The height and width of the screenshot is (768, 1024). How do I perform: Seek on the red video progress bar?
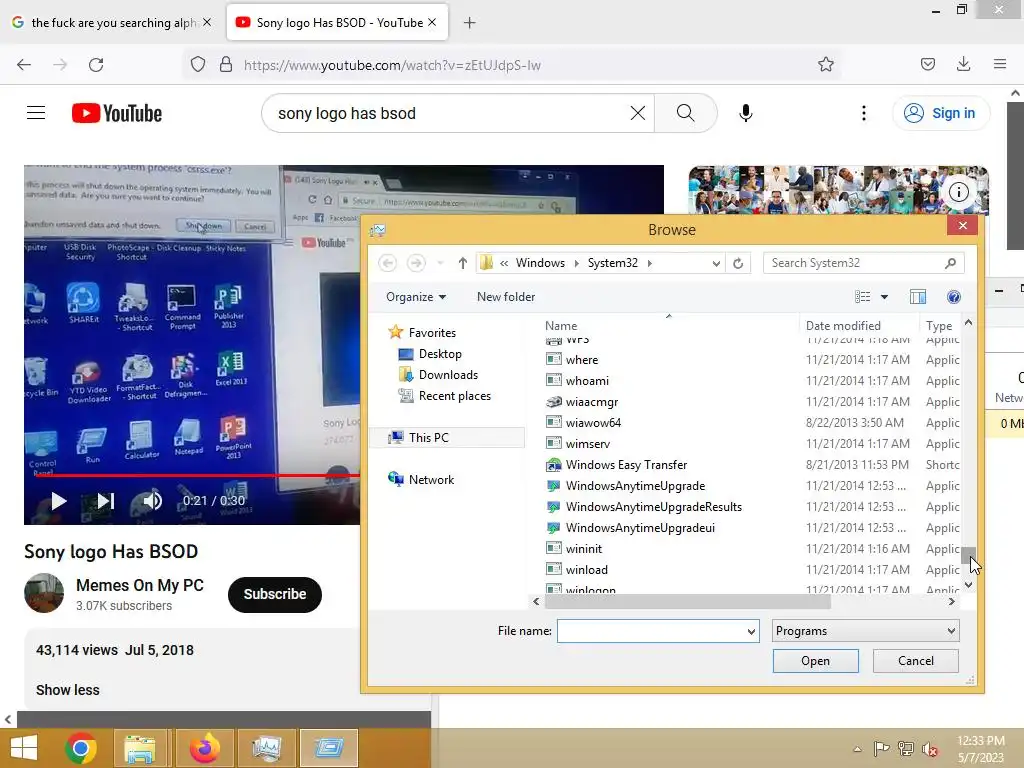(x=196, y=475)
